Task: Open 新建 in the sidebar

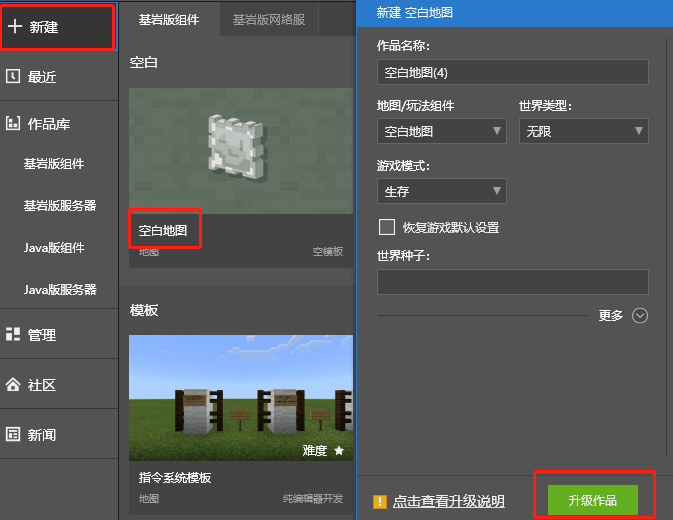Action: pyautogui.click(x=58, y=27)
